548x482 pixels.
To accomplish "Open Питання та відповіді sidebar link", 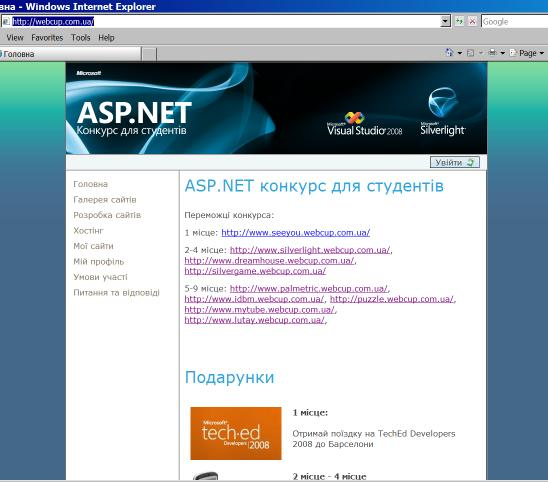I will coord(116,293).
